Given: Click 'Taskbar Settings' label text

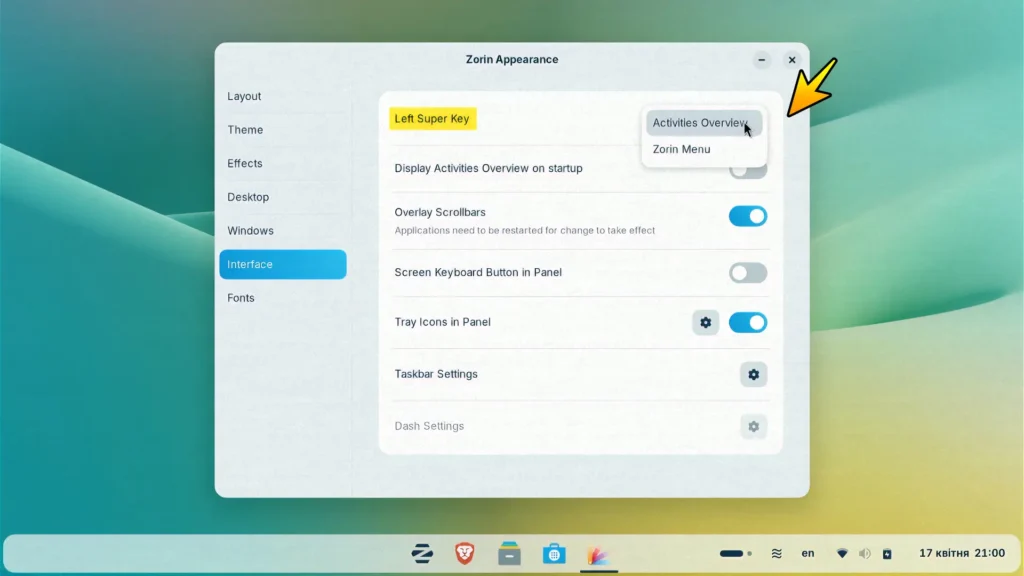Looking at the screenshot, I should coord(436,374).
